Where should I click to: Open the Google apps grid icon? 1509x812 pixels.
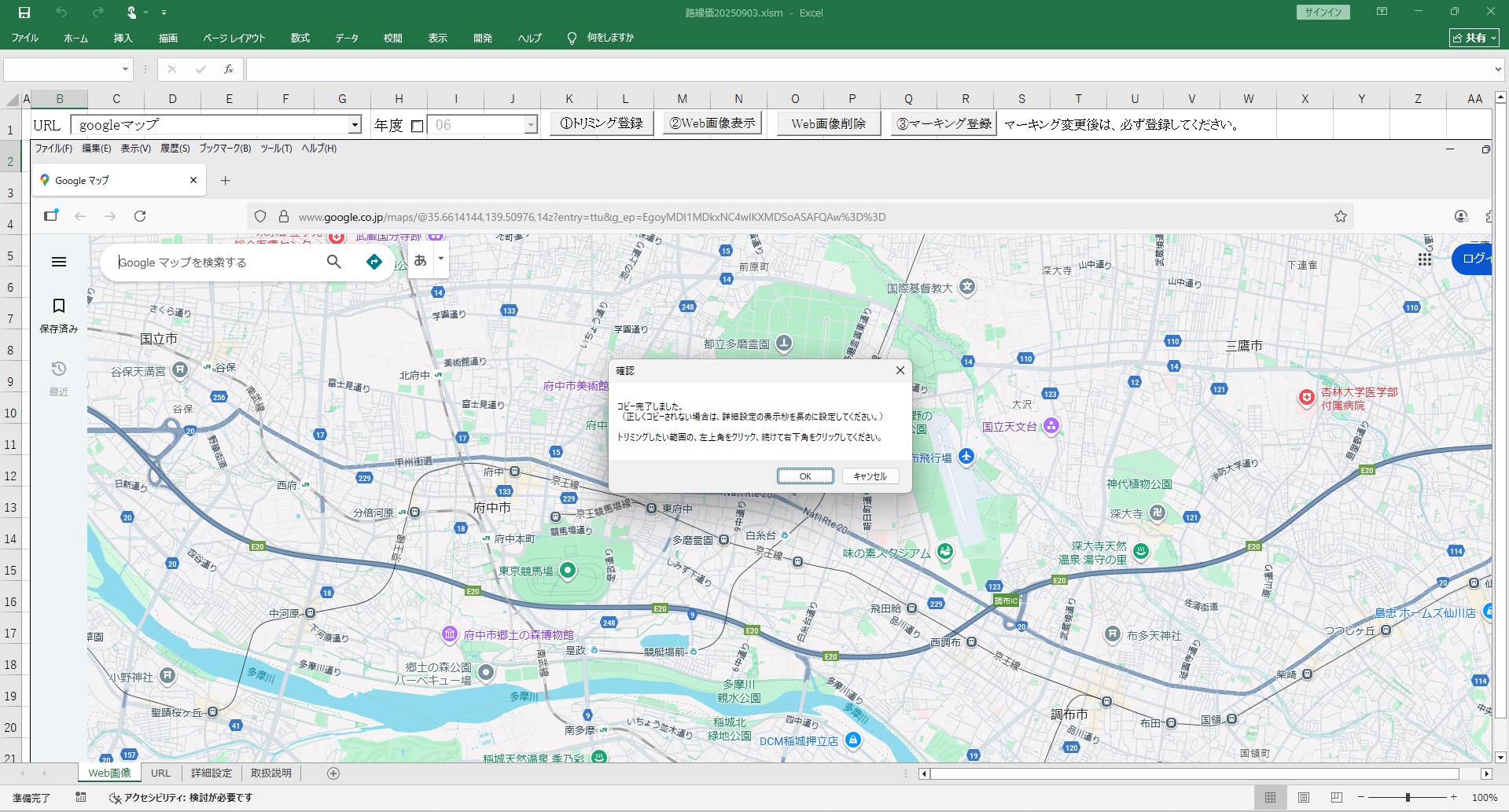(x=1425, y=259)
